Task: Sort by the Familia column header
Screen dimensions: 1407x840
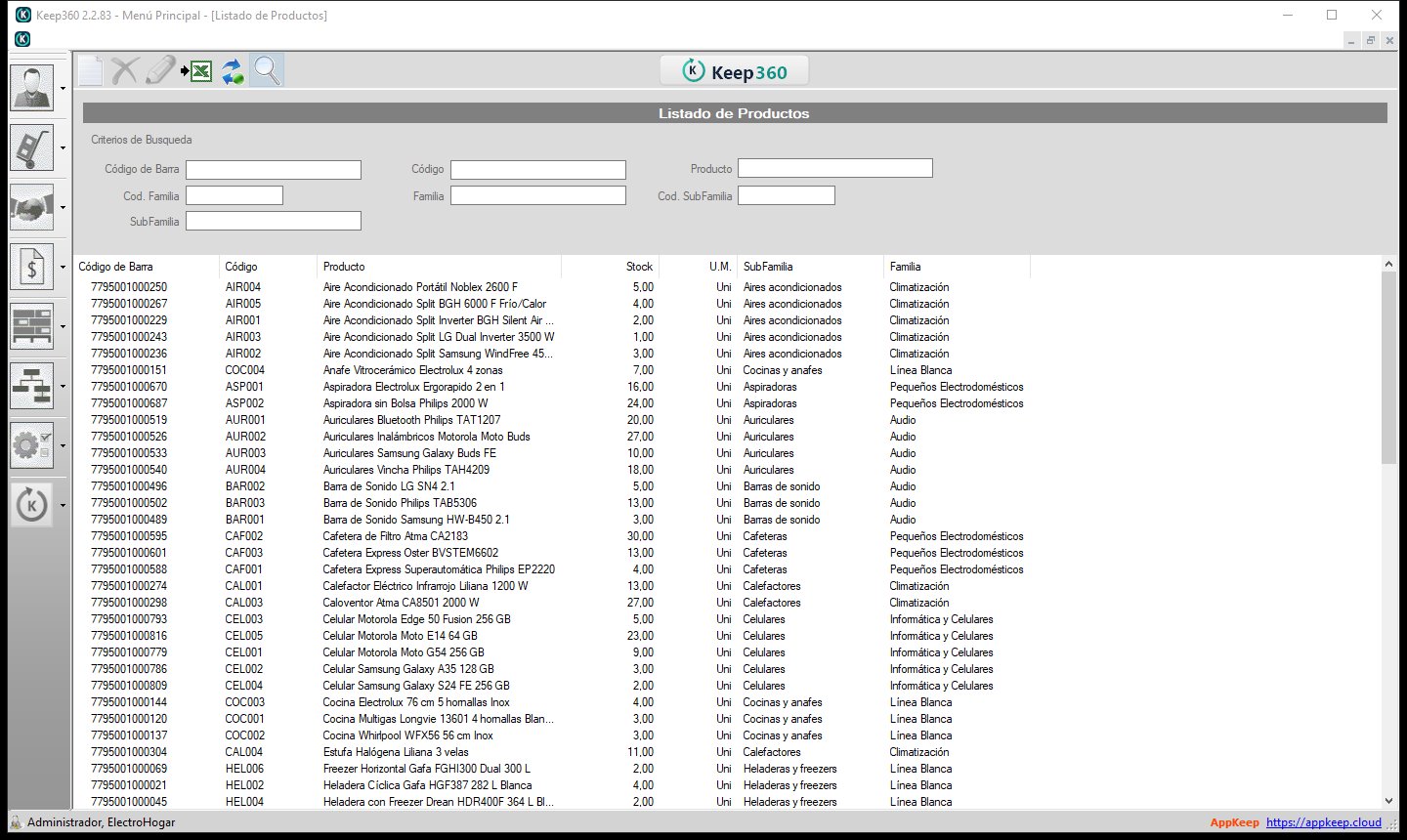Action: pyautogui.click(x=958, y=267)
